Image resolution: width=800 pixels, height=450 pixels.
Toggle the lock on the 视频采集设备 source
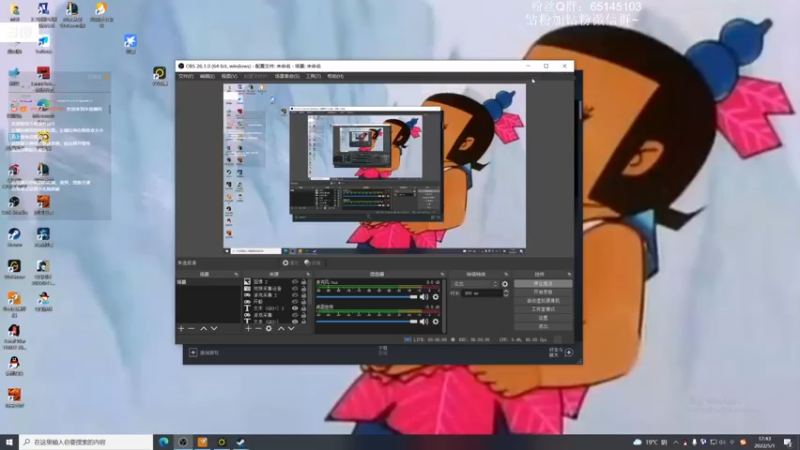click(x=304, y=288)
